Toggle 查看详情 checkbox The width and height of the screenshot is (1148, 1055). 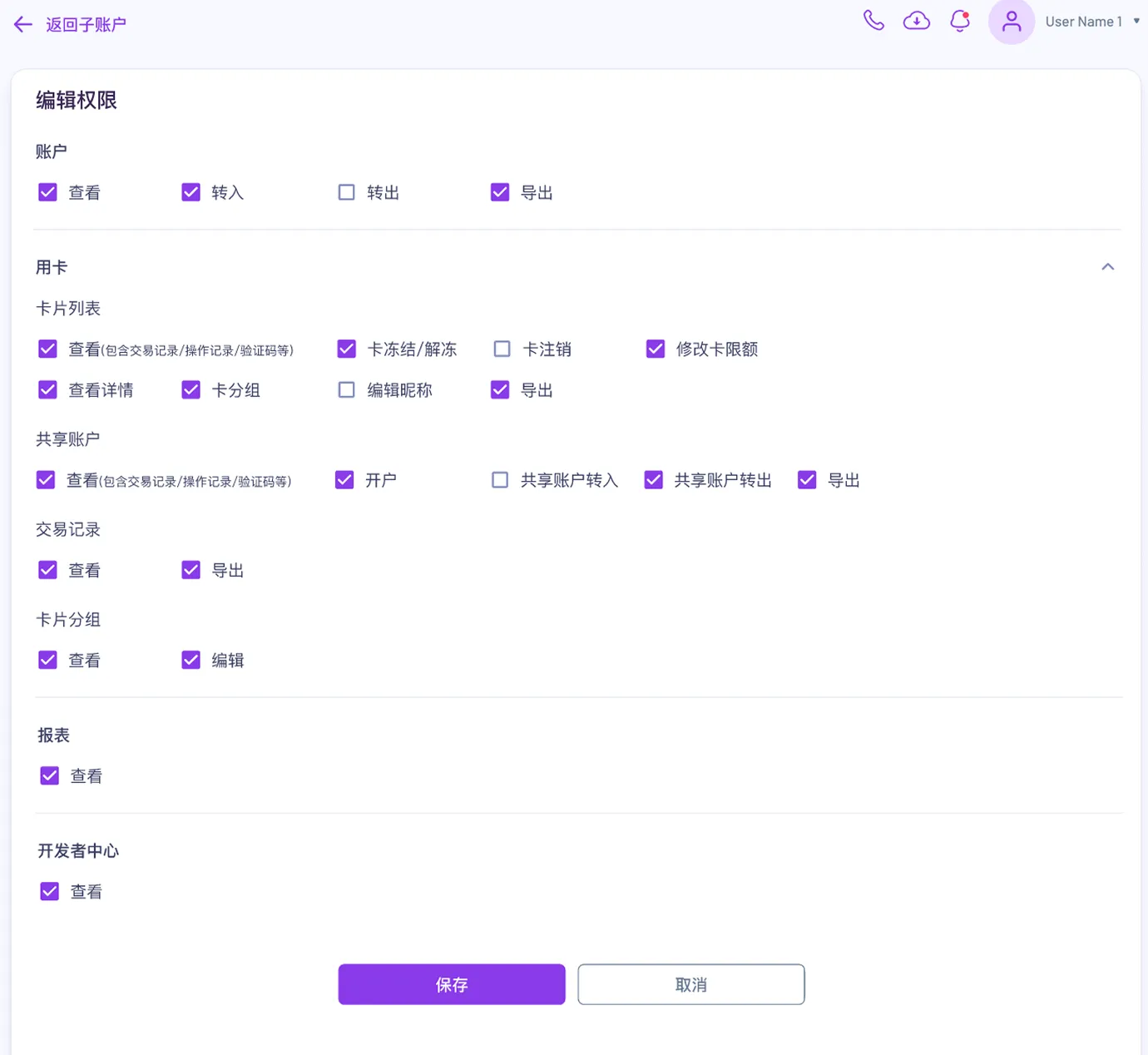(48, 390)
